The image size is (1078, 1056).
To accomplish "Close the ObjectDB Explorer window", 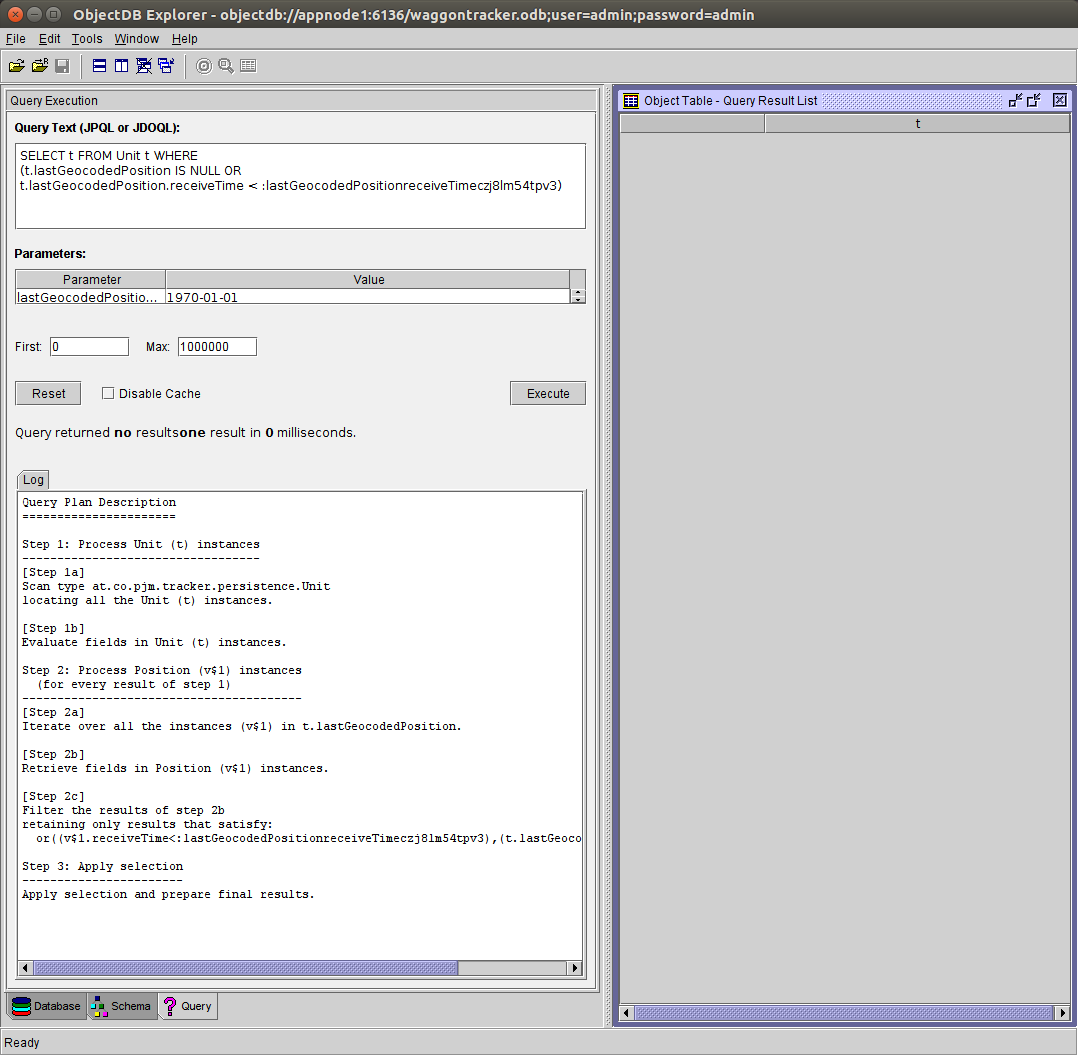I will 15,14.
